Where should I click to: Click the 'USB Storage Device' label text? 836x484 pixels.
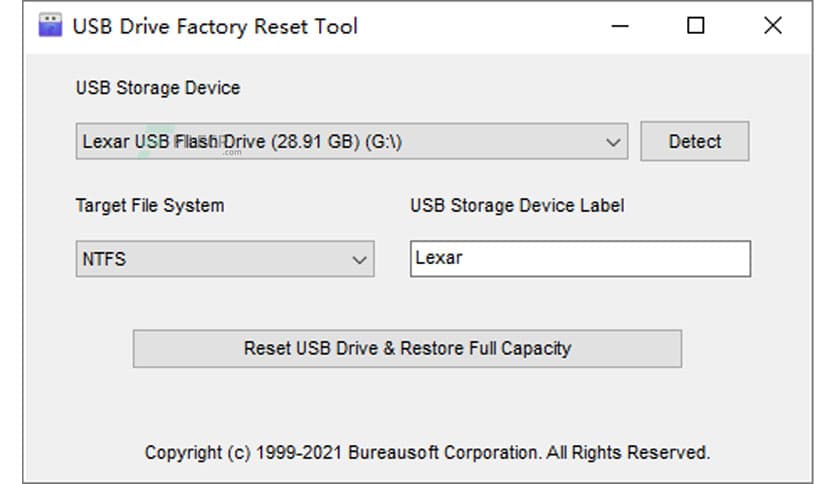tap(158, 88)
